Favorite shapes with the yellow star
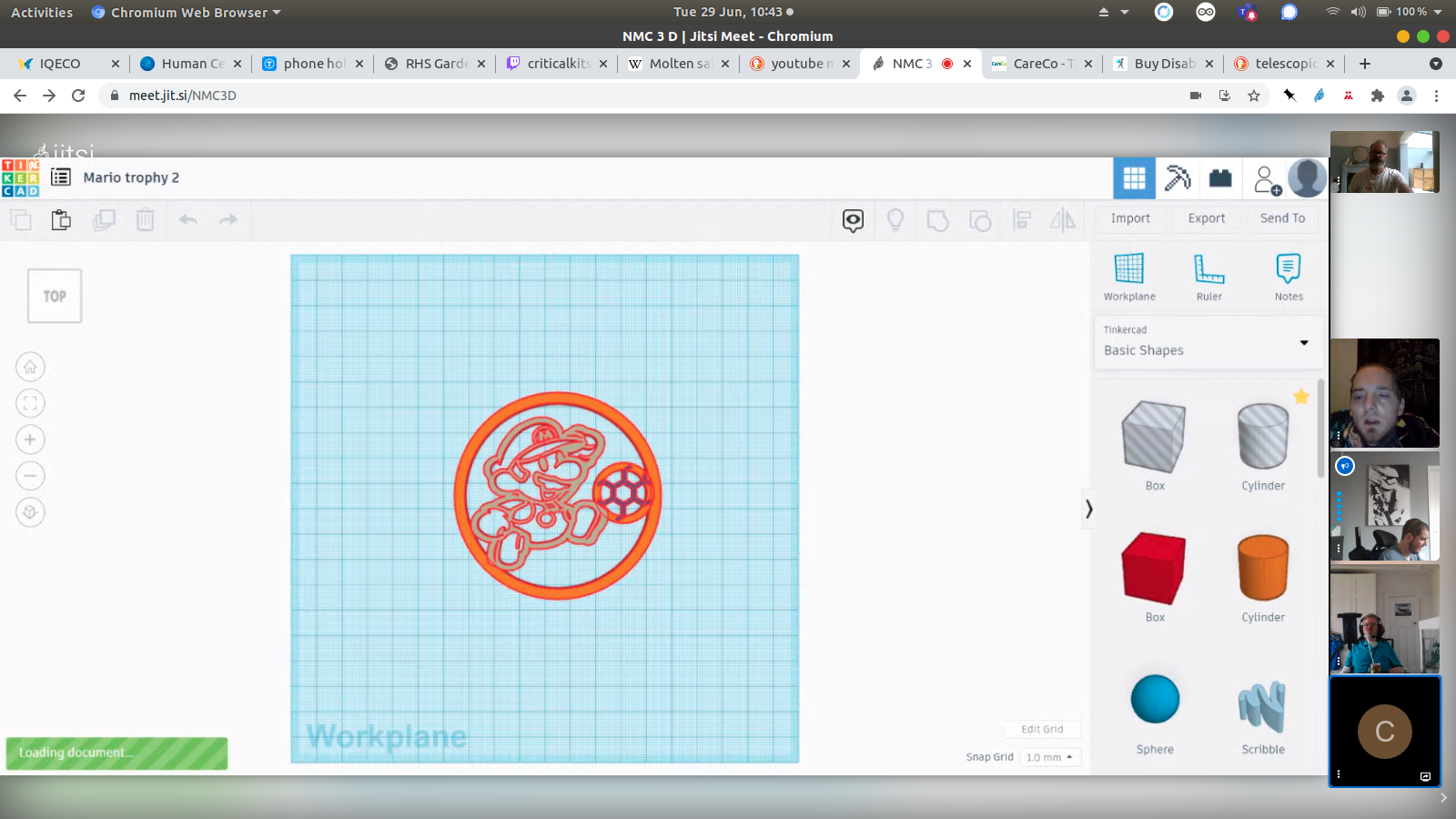 [x=1301, y=396]
